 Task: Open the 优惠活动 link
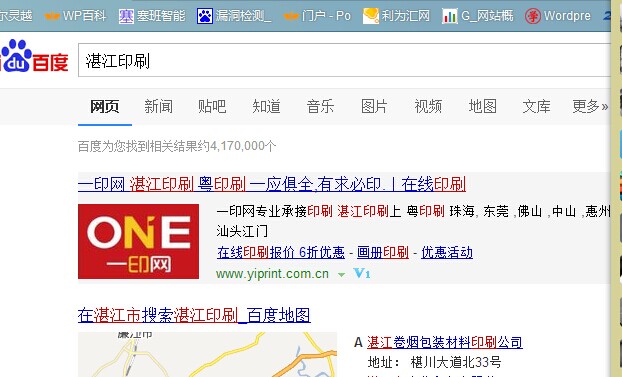447,252
